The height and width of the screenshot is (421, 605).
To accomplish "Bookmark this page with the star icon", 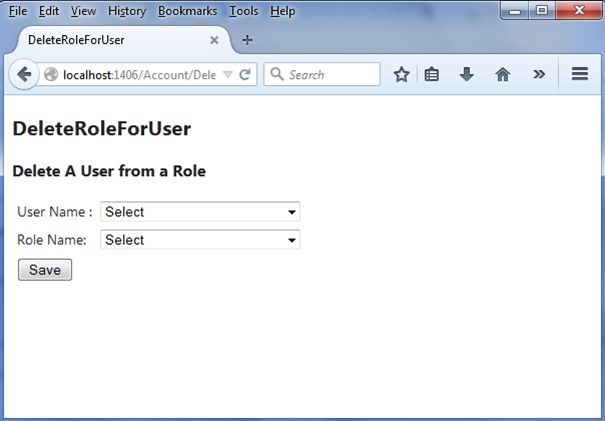I will (x=401, y=74).
